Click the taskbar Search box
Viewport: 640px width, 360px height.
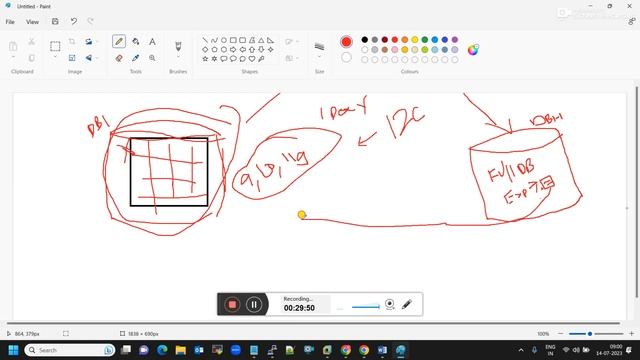[69, 350]
